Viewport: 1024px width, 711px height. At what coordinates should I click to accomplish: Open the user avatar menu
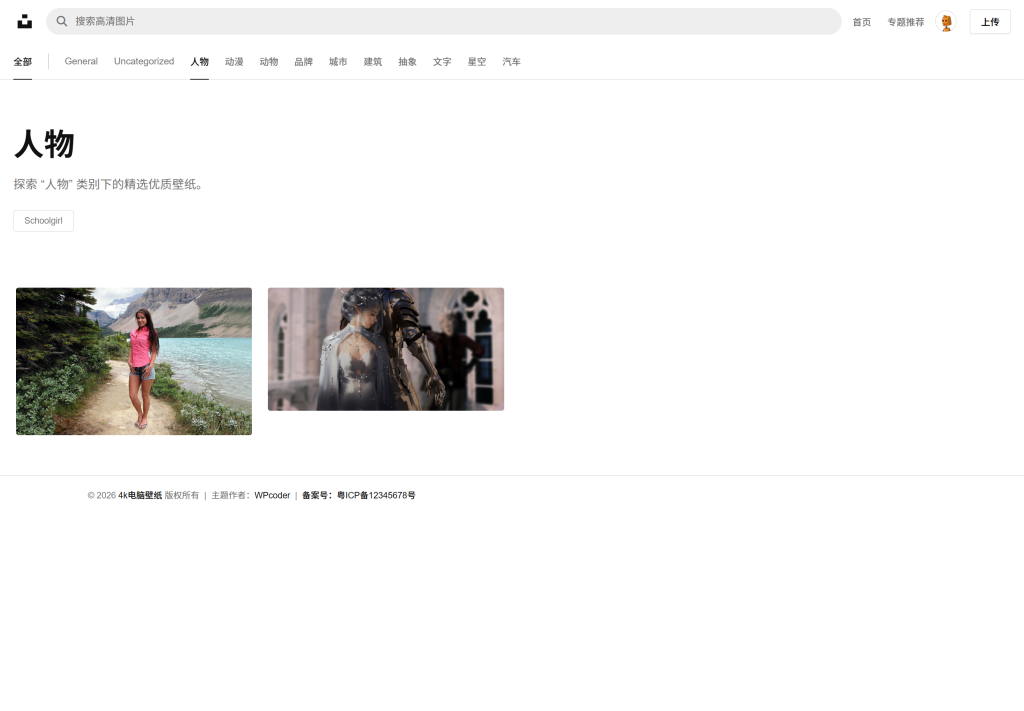click(945, 22)
